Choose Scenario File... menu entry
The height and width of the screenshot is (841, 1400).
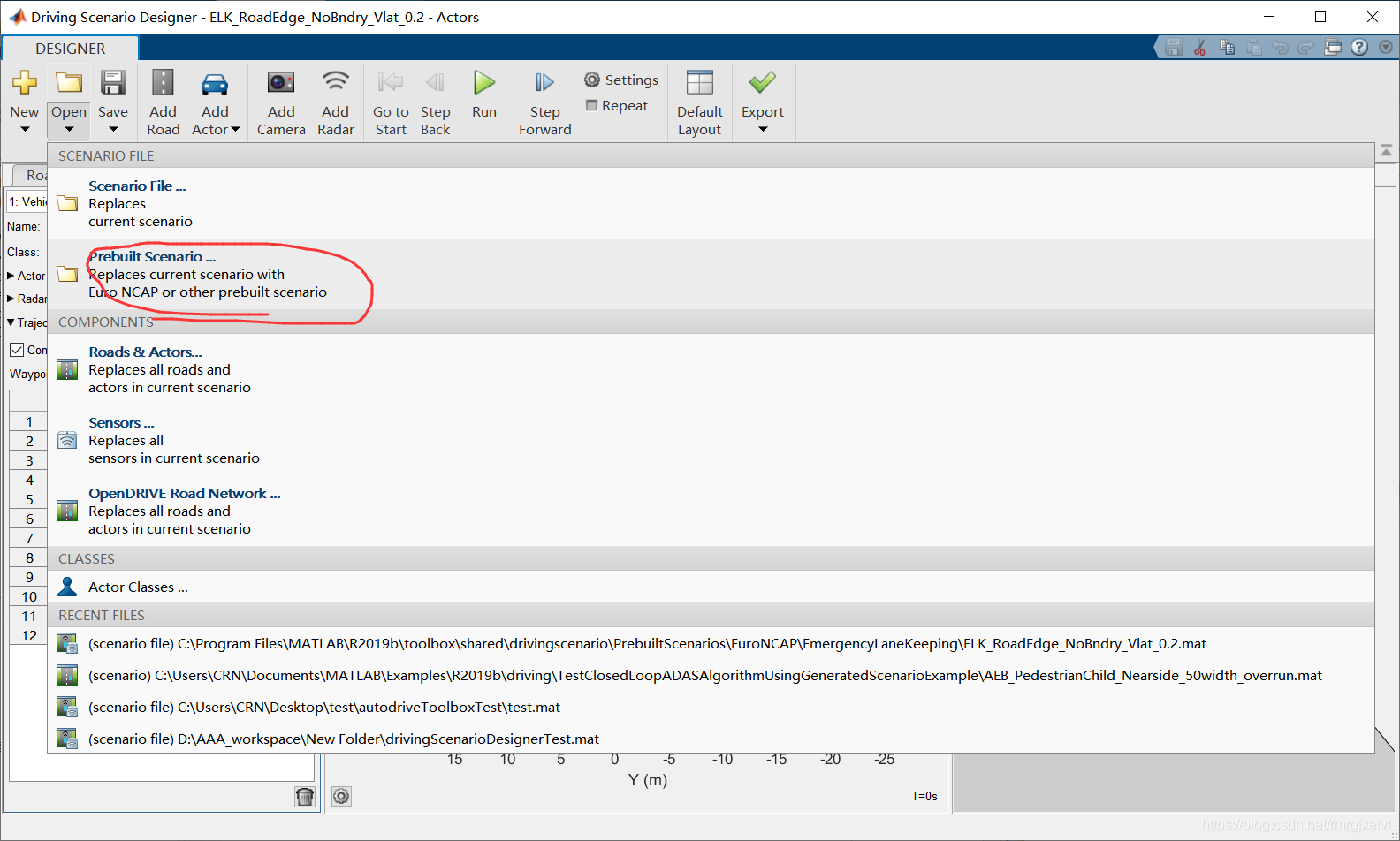coord(711,203)
